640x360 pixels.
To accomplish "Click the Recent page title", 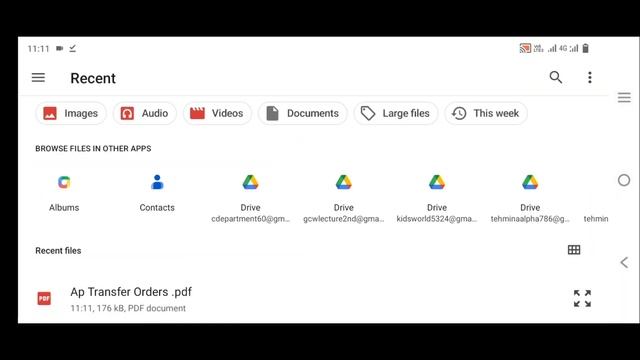I will (93, 78).
